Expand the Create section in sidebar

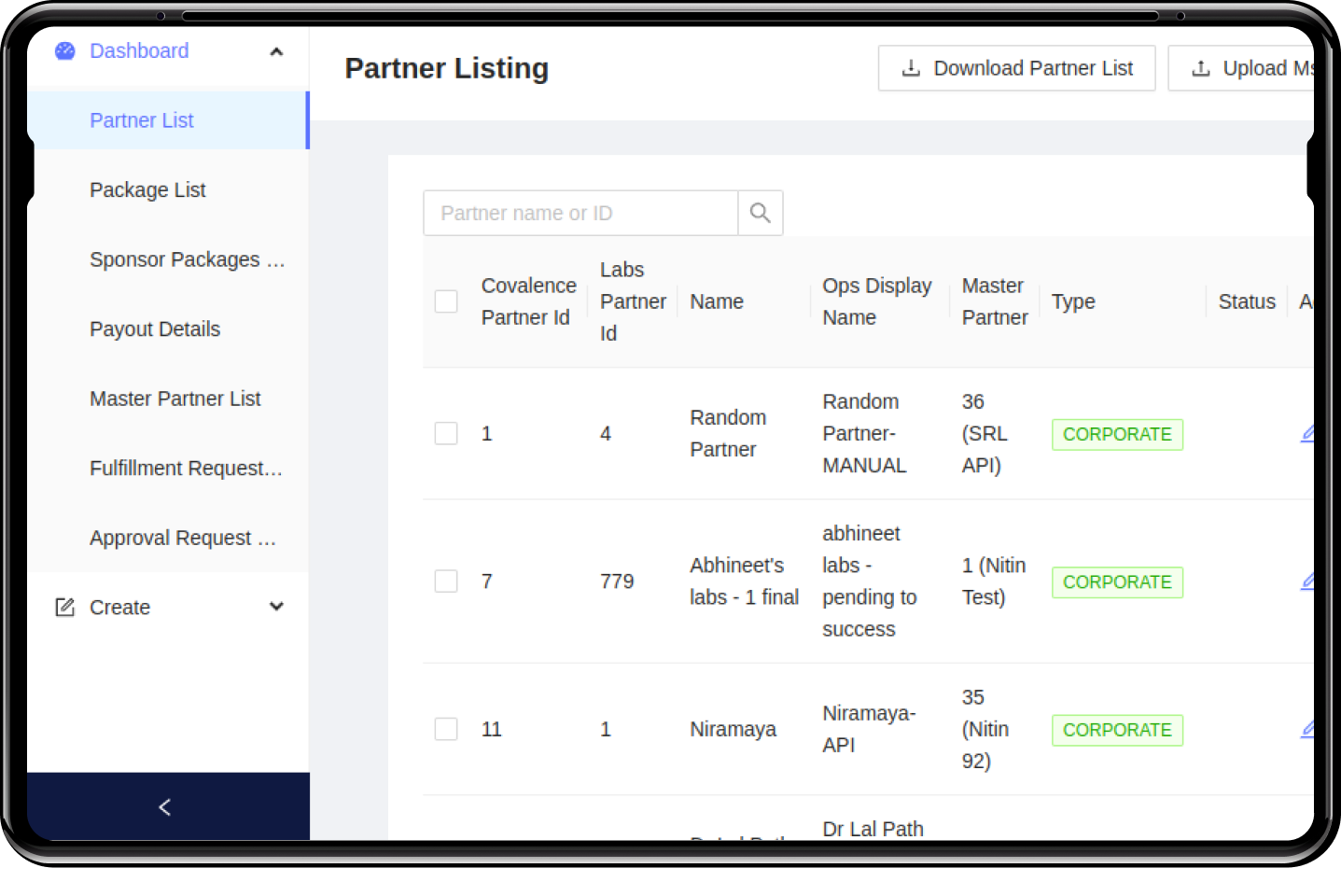pyautogui.click(x=276, y=607)
